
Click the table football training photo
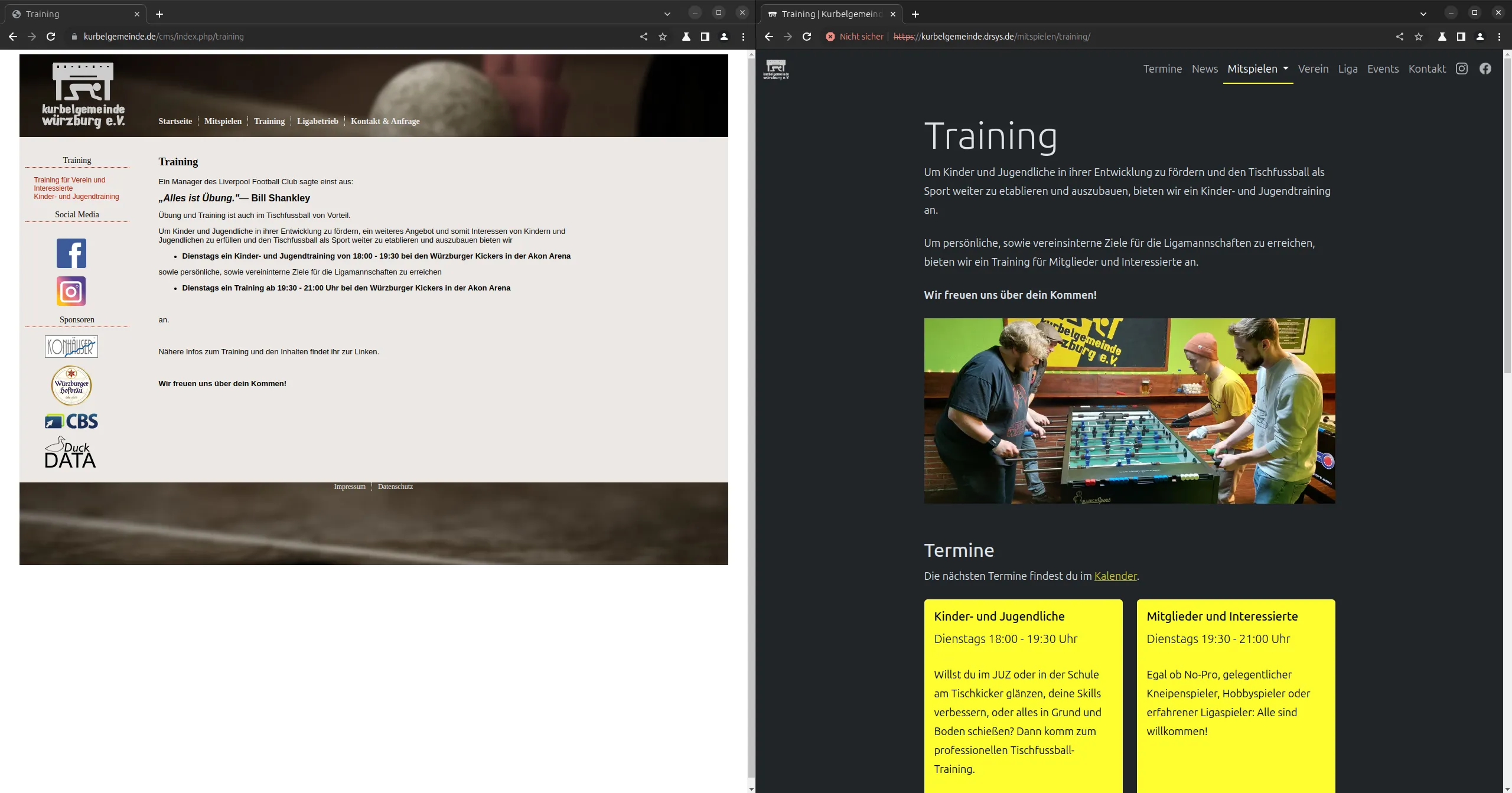point(1129,411)
